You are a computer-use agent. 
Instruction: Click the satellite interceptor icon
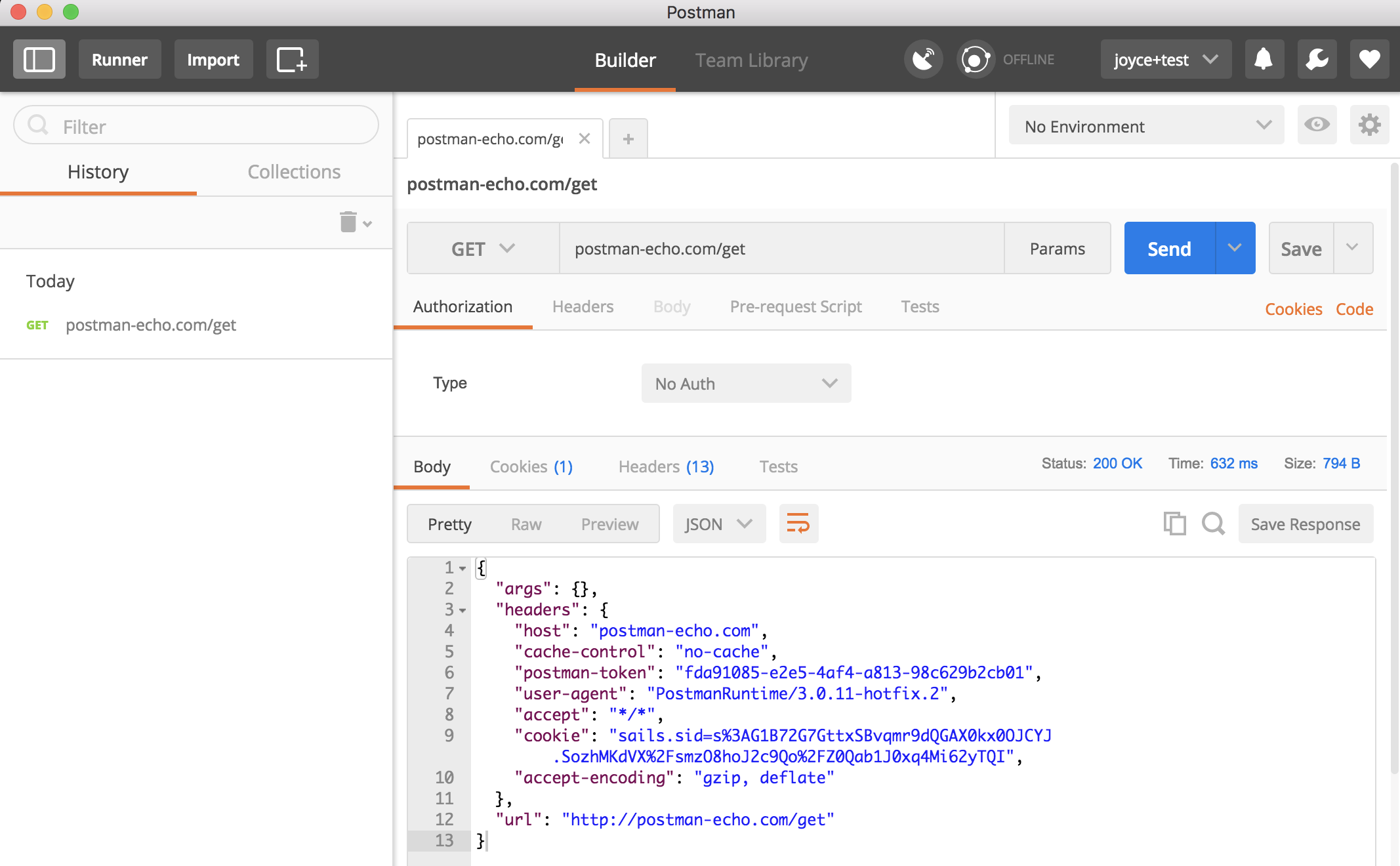pos(923,59)
